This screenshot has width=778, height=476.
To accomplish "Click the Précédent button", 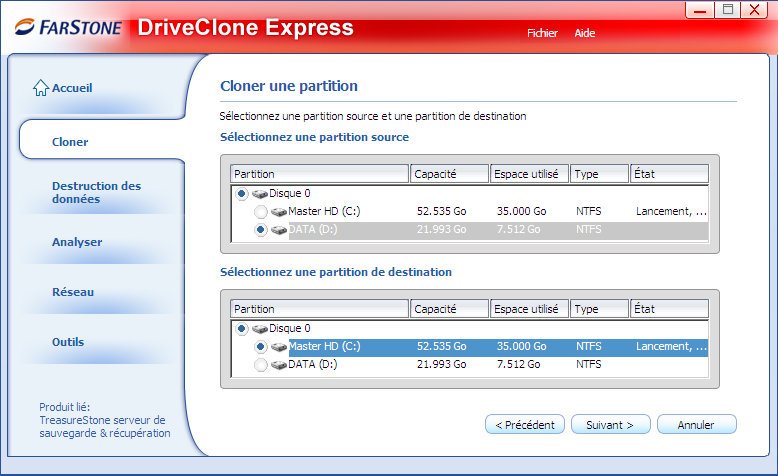I will pyautogui.click(x=524, y=424).
